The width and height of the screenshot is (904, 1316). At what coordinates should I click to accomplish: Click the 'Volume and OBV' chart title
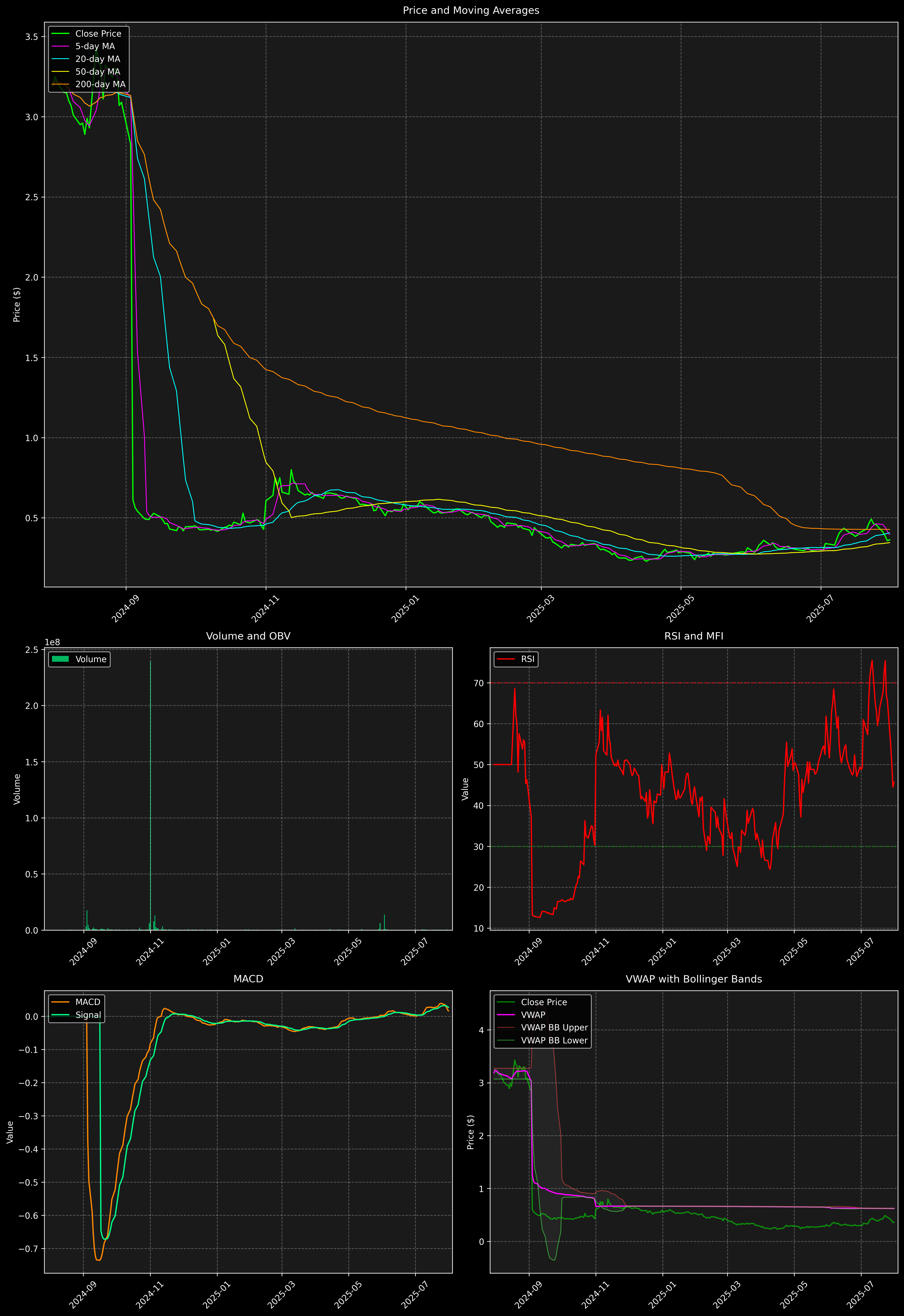pos(248,636)
